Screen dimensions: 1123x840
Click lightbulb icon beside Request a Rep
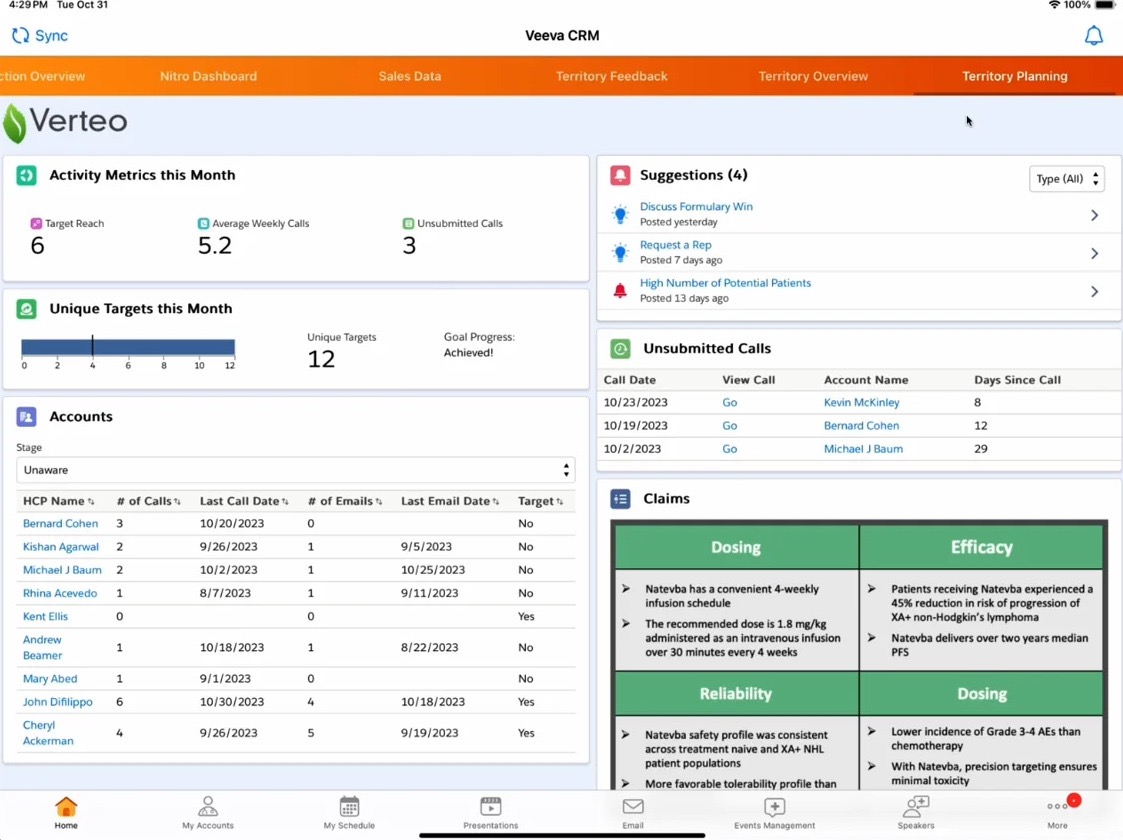point(620,252)
